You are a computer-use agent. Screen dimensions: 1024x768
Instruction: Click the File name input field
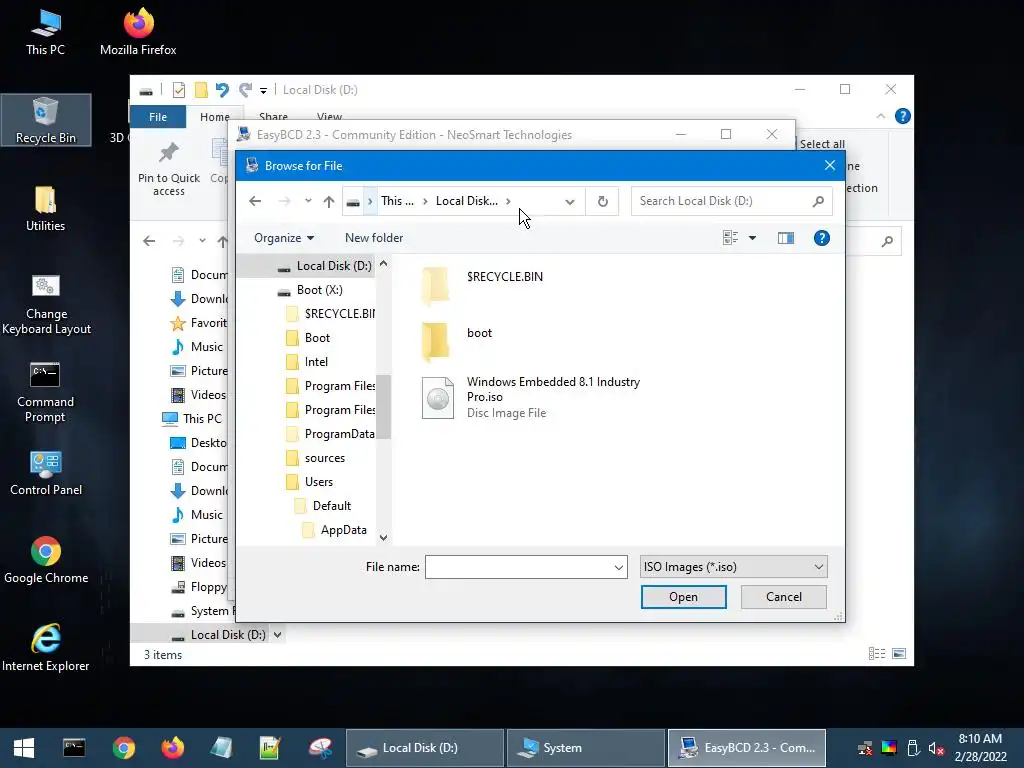pyautogui.click(x=519, y=568)
